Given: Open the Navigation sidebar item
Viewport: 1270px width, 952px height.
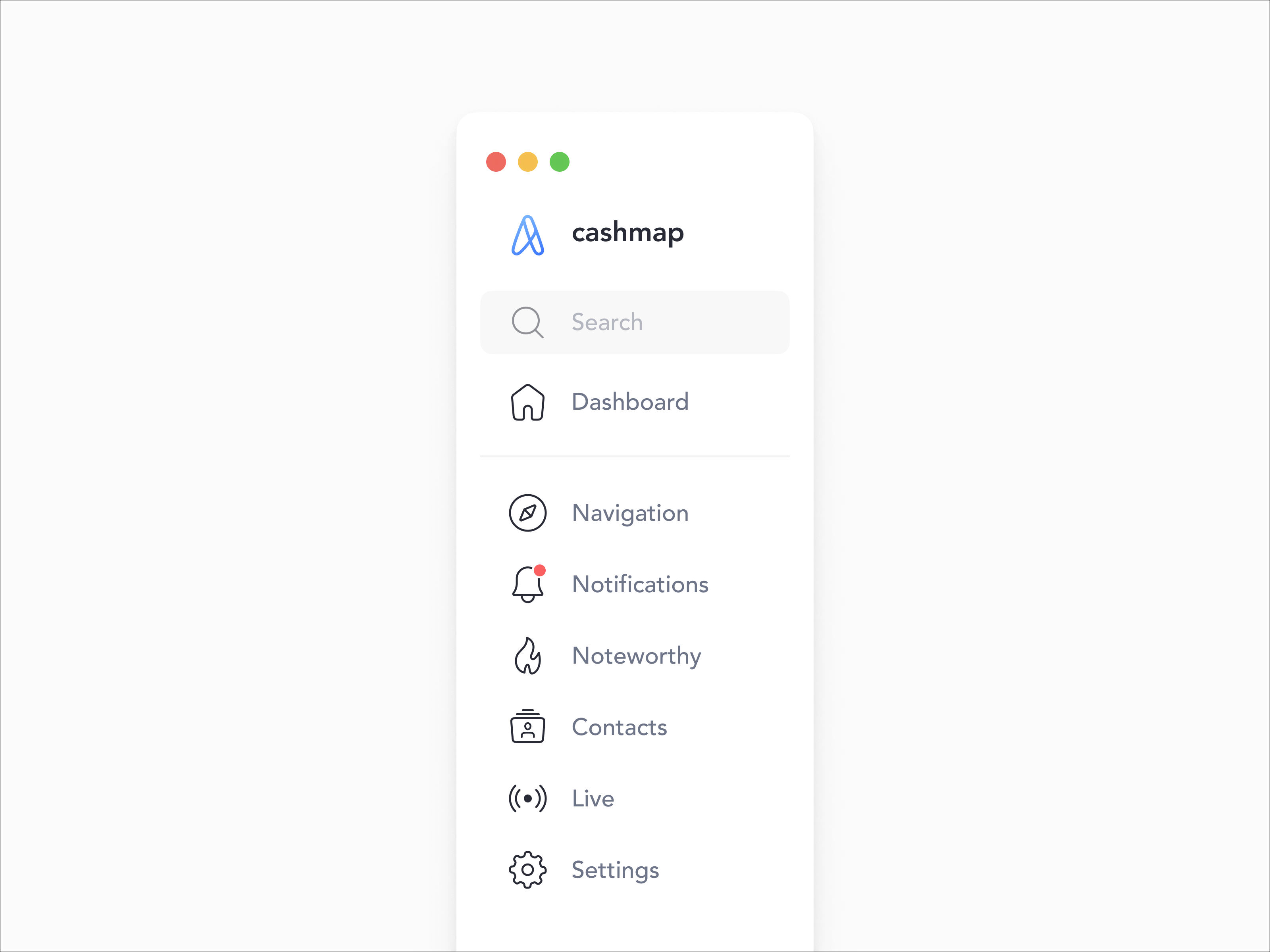Looking at the screenshot, I should 630,513.
